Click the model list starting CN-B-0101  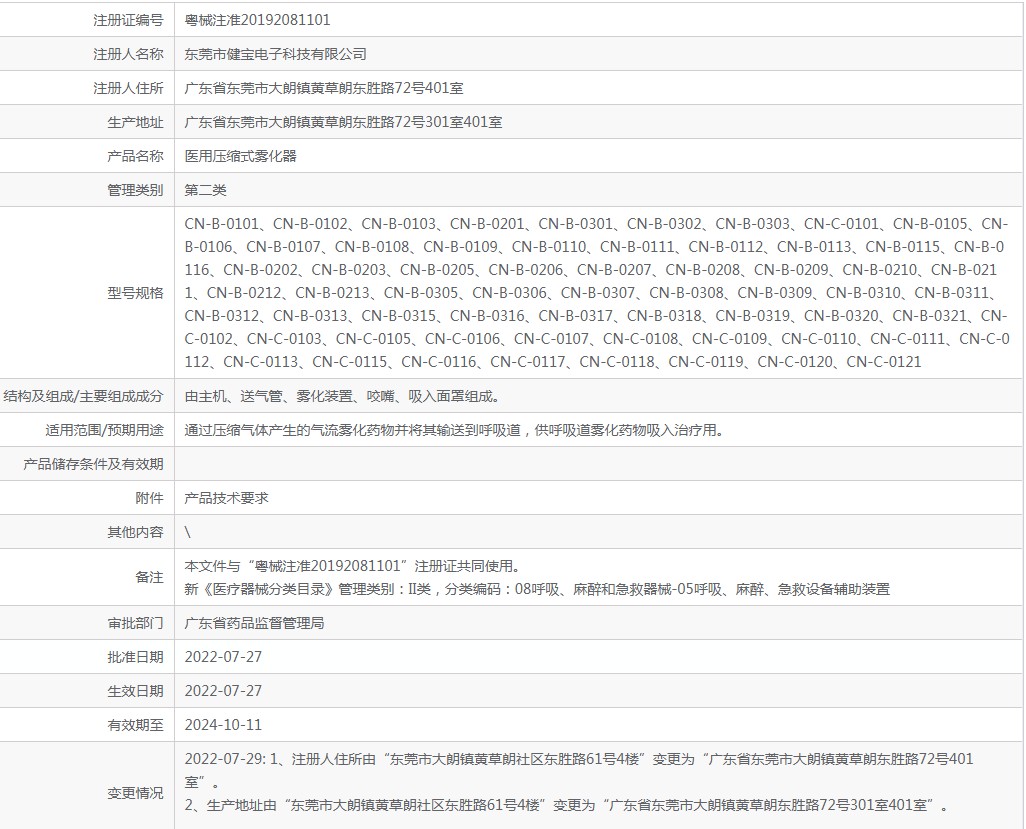coord(597,292)
